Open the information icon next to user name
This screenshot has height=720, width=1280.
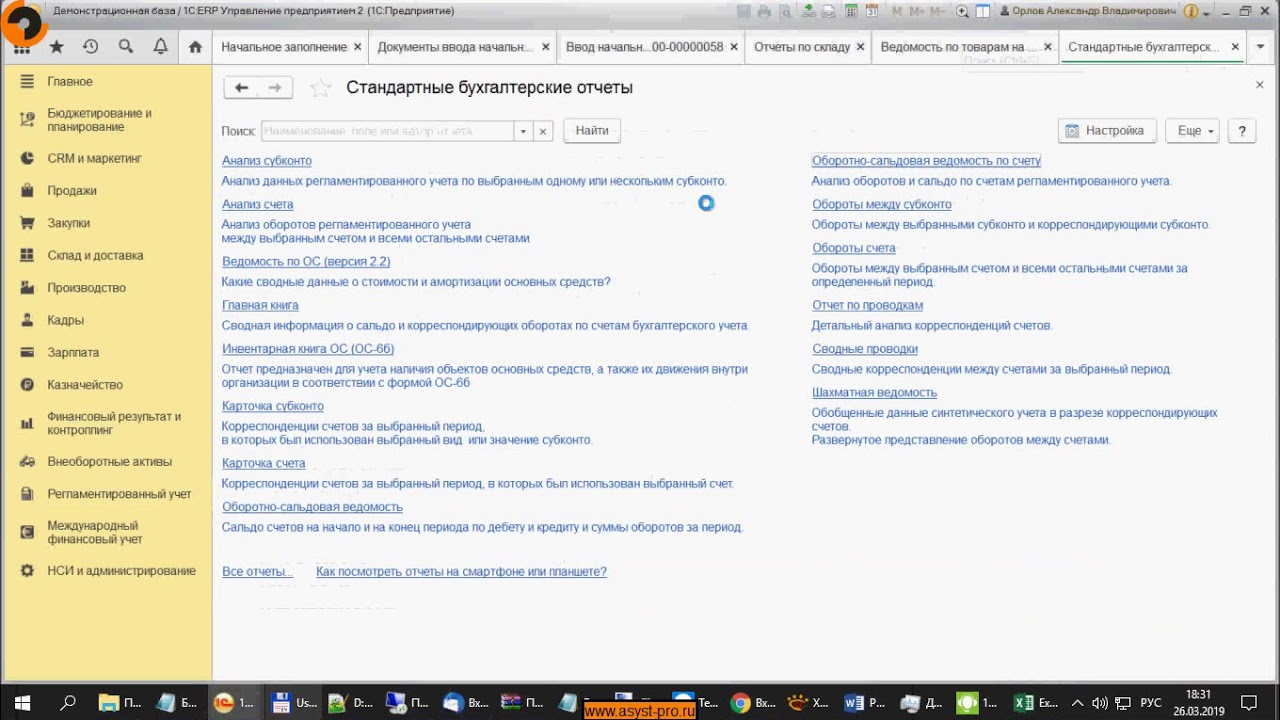click(1191, 11)
